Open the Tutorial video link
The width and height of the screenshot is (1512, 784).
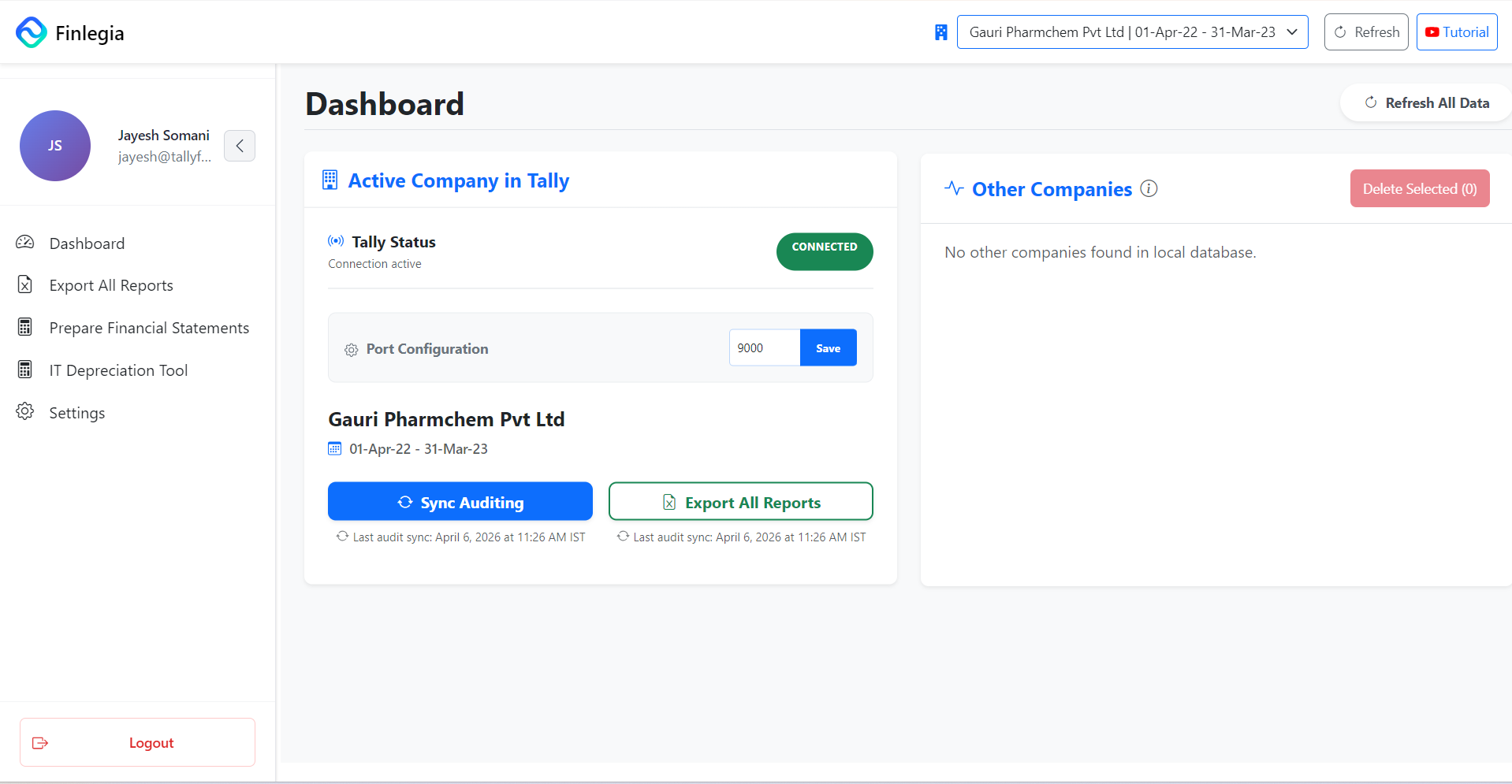click(1455, 32)
